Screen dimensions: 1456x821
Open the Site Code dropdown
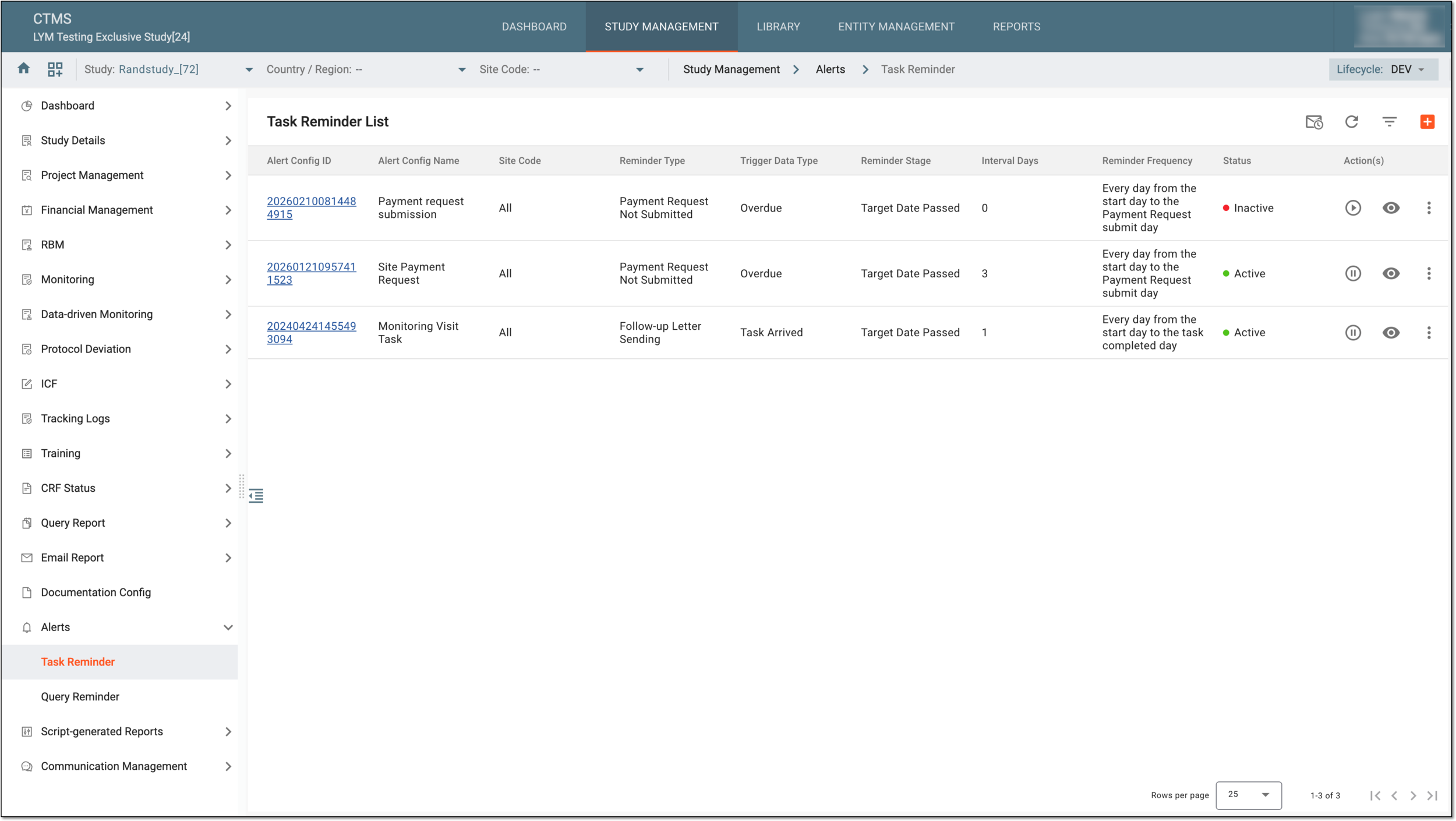pos(561,69)
